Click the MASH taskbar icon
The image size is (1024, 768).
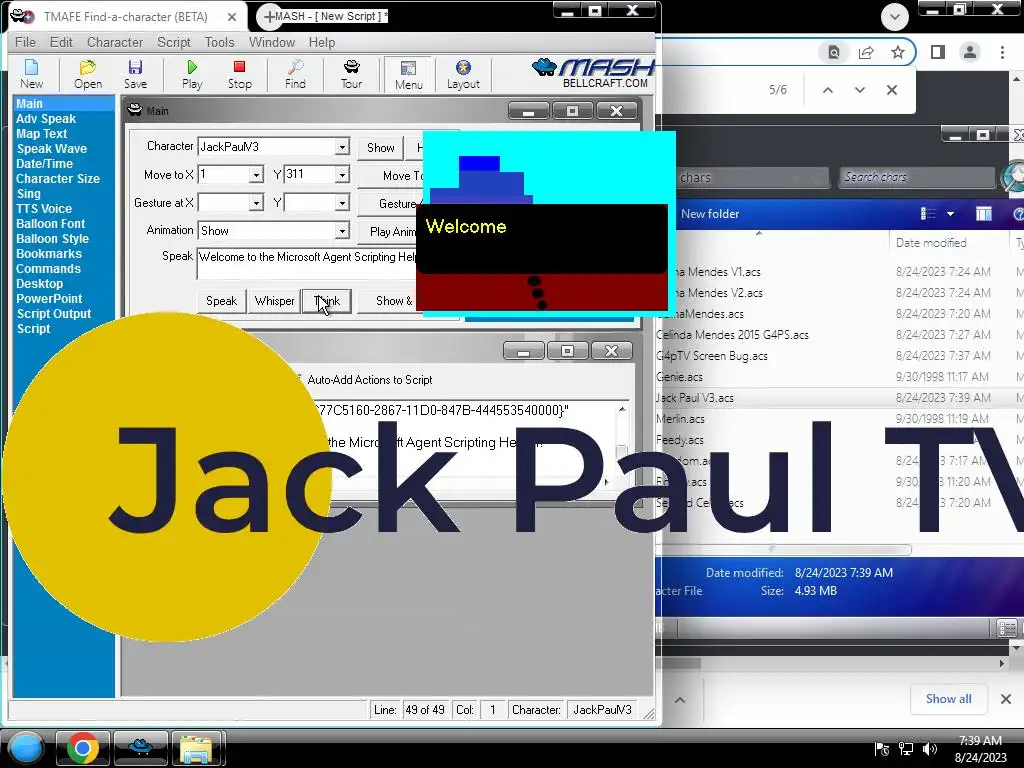coord(140,748)
